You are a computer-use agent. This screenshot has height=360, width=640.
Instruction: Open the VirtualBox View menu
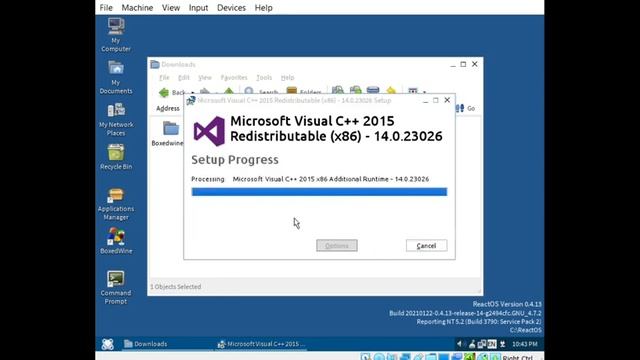(x=171, y=8)
